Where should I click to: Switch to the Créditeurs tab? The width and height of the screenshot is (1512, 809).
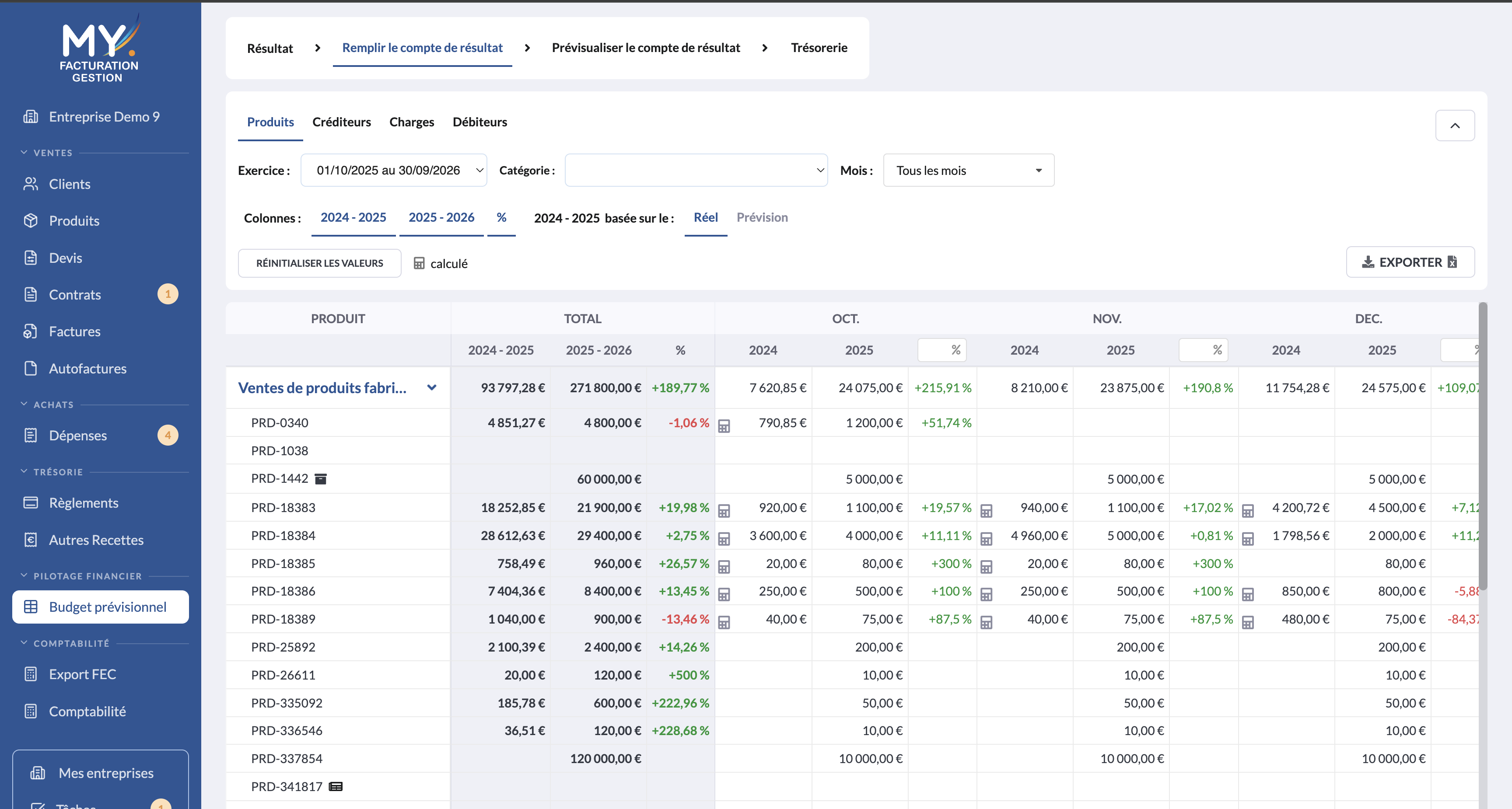pos(342,122)
